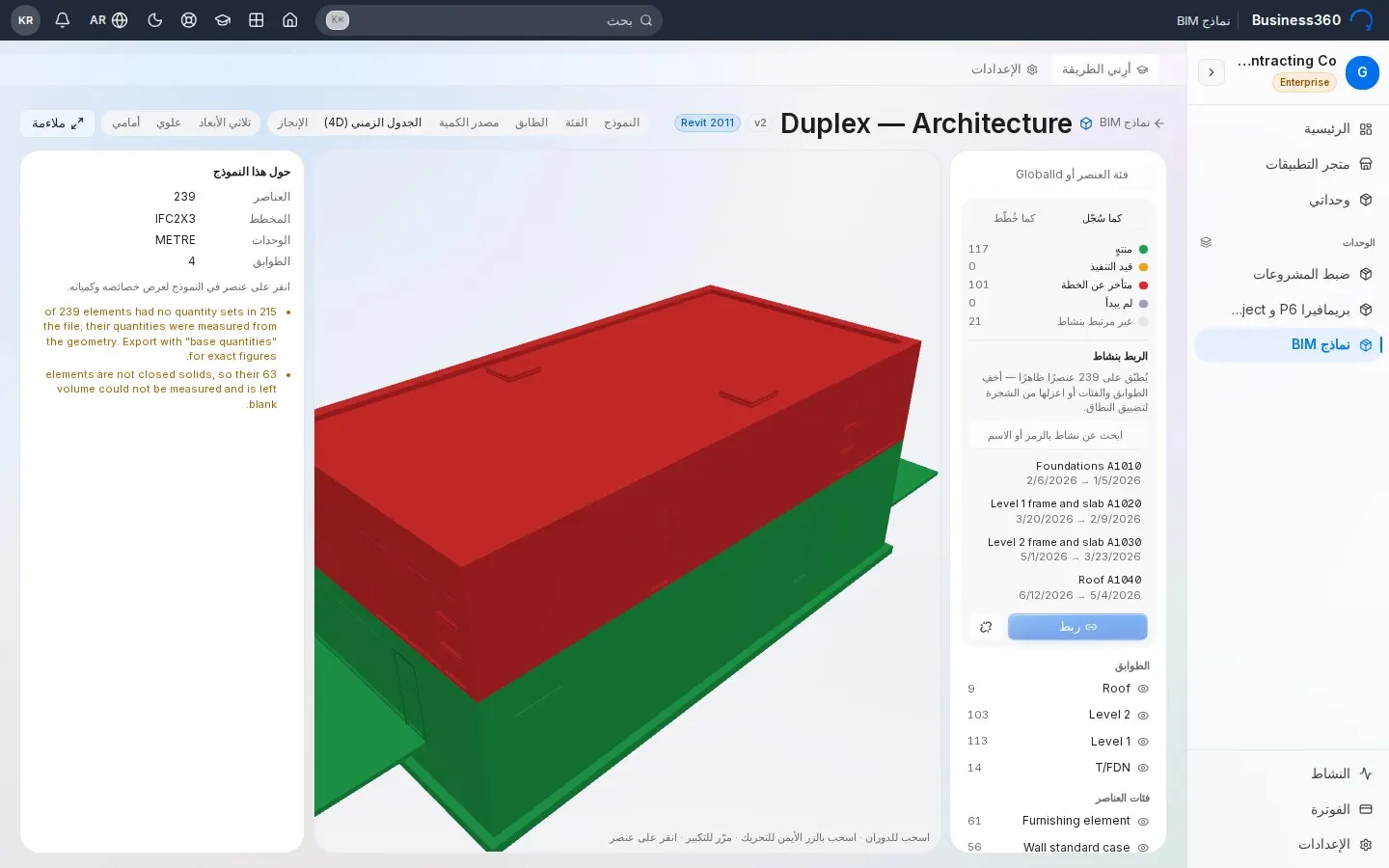Click red متأخر عن الخطة status dot

(1143, 285)
